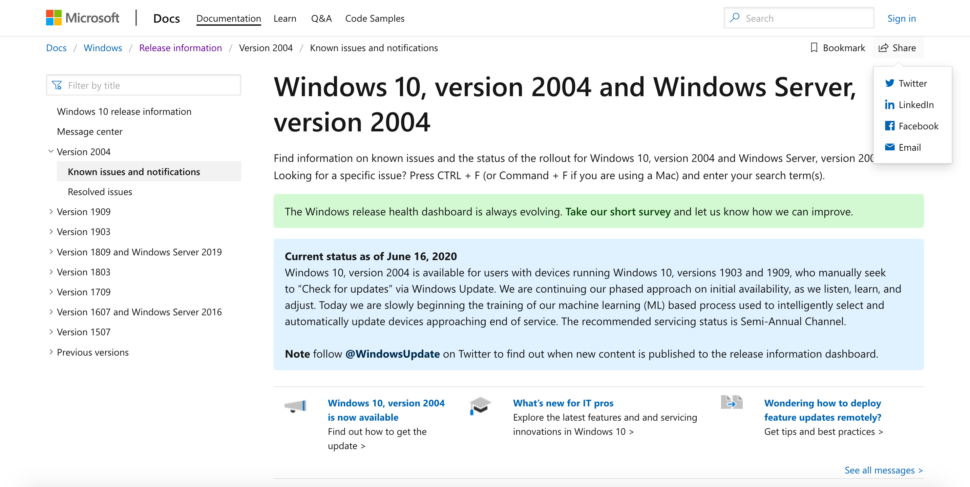Open @WindowsUpdate Twitter link
The image size is (970, 487).
(x=393, y=354)
